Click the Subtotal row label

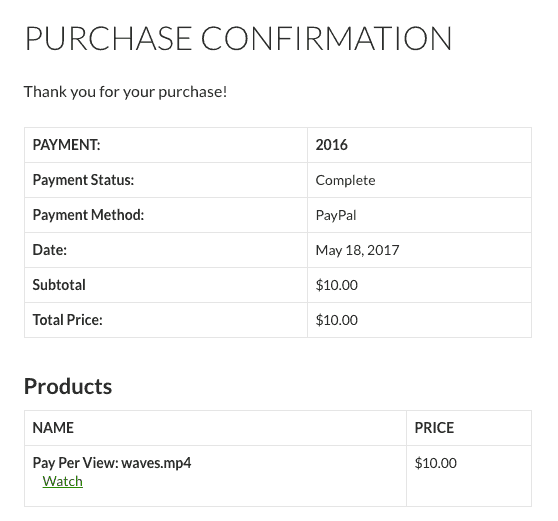59,285
